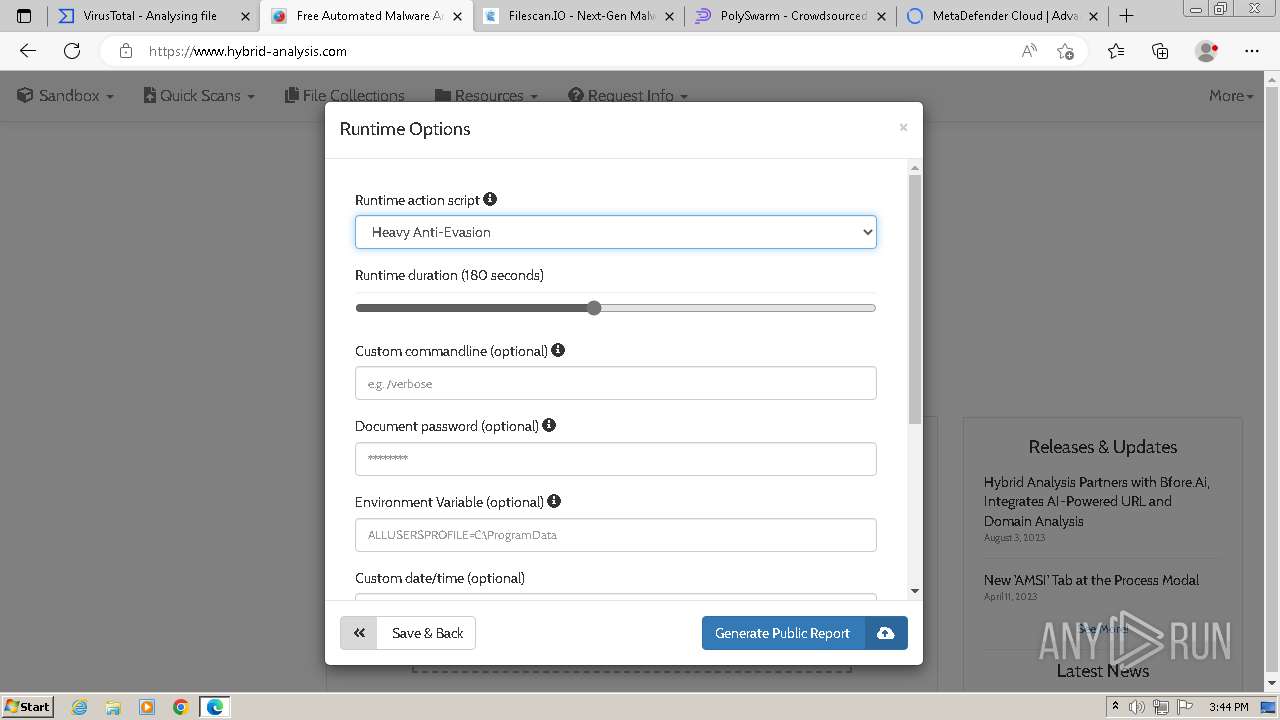Click info icon beside Runtime action script

click(x=490, y=199)
